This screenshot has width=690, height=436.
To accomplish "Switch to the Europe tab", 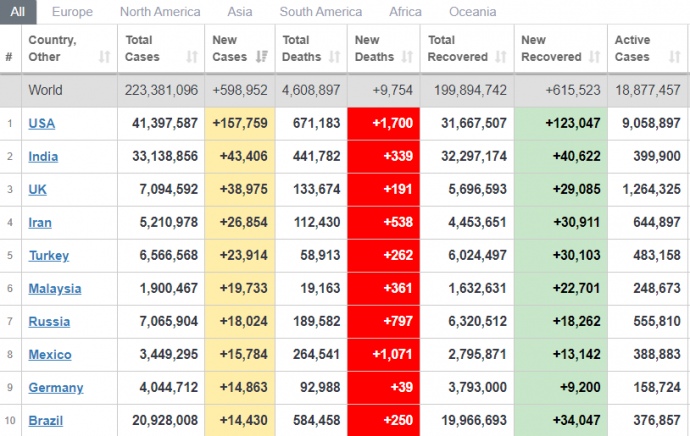I will (72, 12).
